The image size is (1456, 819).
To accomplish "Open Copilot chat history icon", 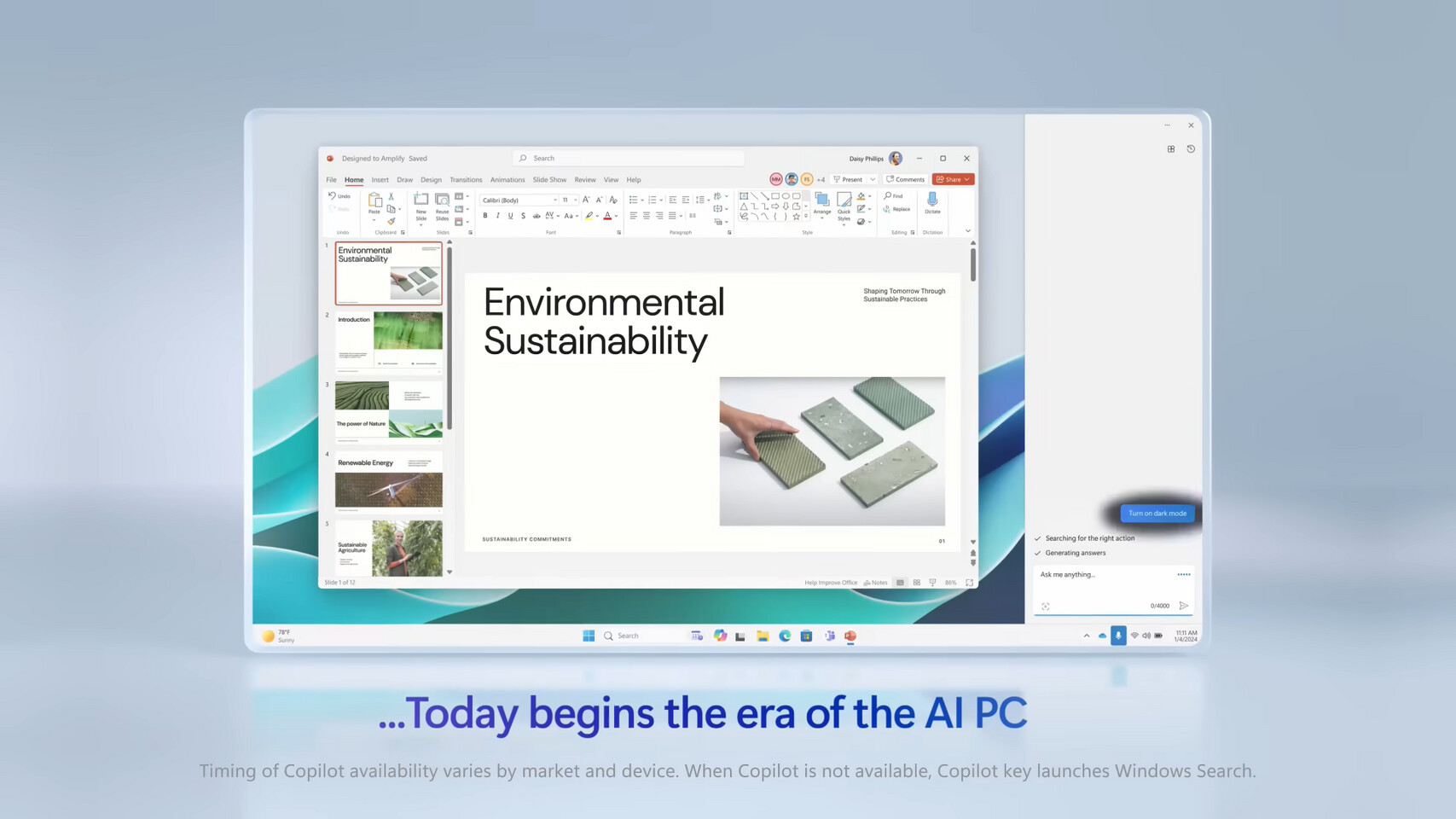I will 1191,148.
